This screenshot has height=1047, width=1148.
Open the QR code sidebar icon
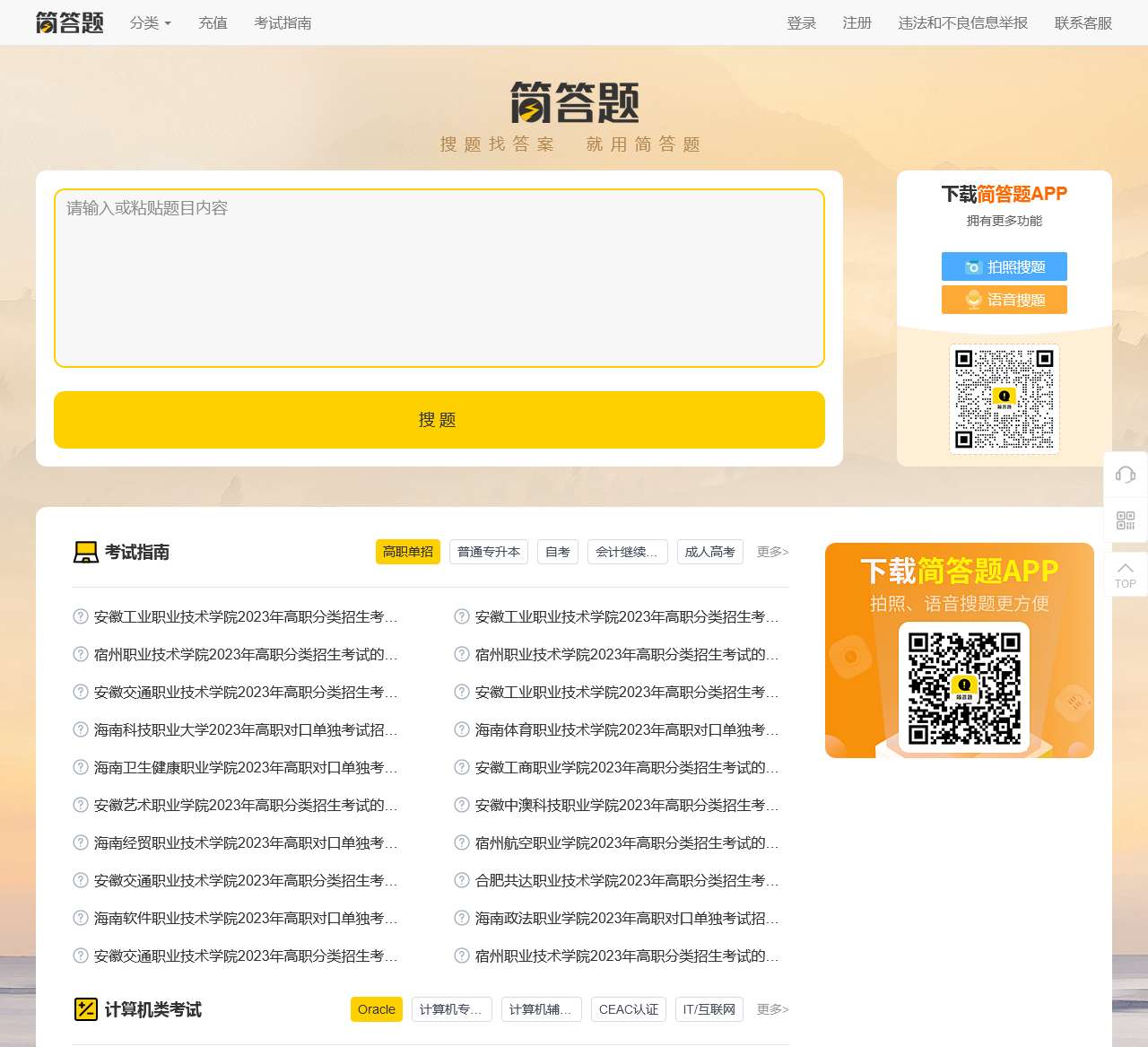click(x=1126, y=520)
